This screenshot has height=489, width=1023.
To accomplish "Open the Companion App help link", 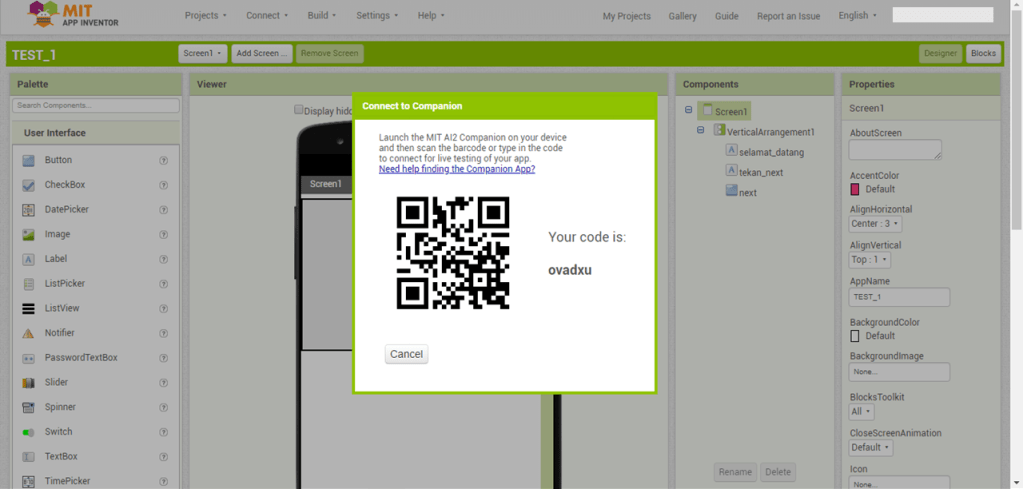I will pyautogui.click(x=457, y=169).
